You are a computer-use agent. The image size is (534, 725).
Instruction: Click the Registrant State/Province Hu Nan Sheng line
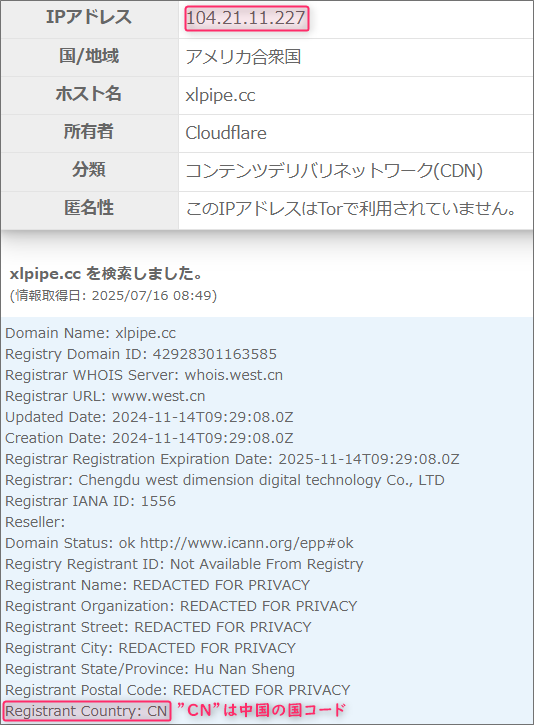[150, 669]
